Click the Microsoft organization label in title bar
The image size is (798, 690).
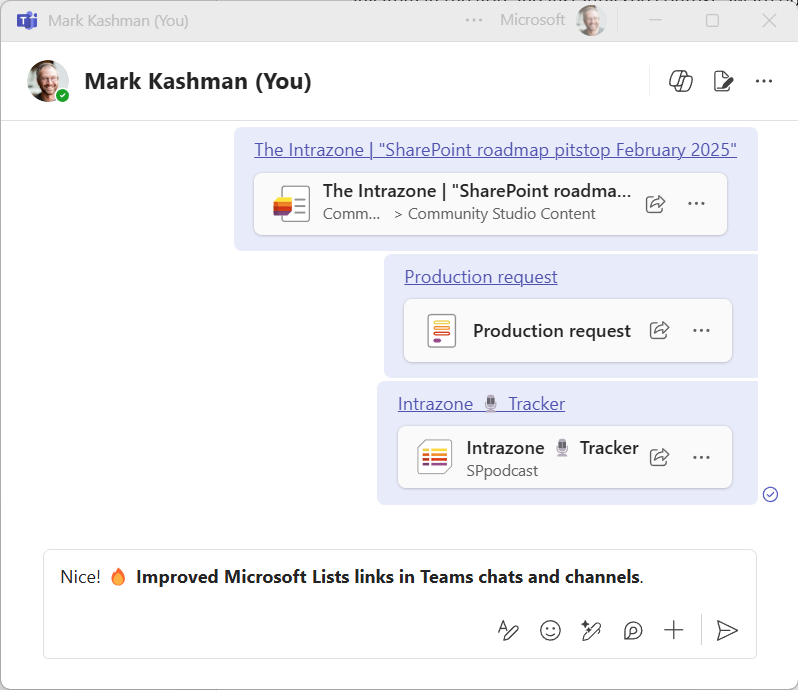point(532,20)
